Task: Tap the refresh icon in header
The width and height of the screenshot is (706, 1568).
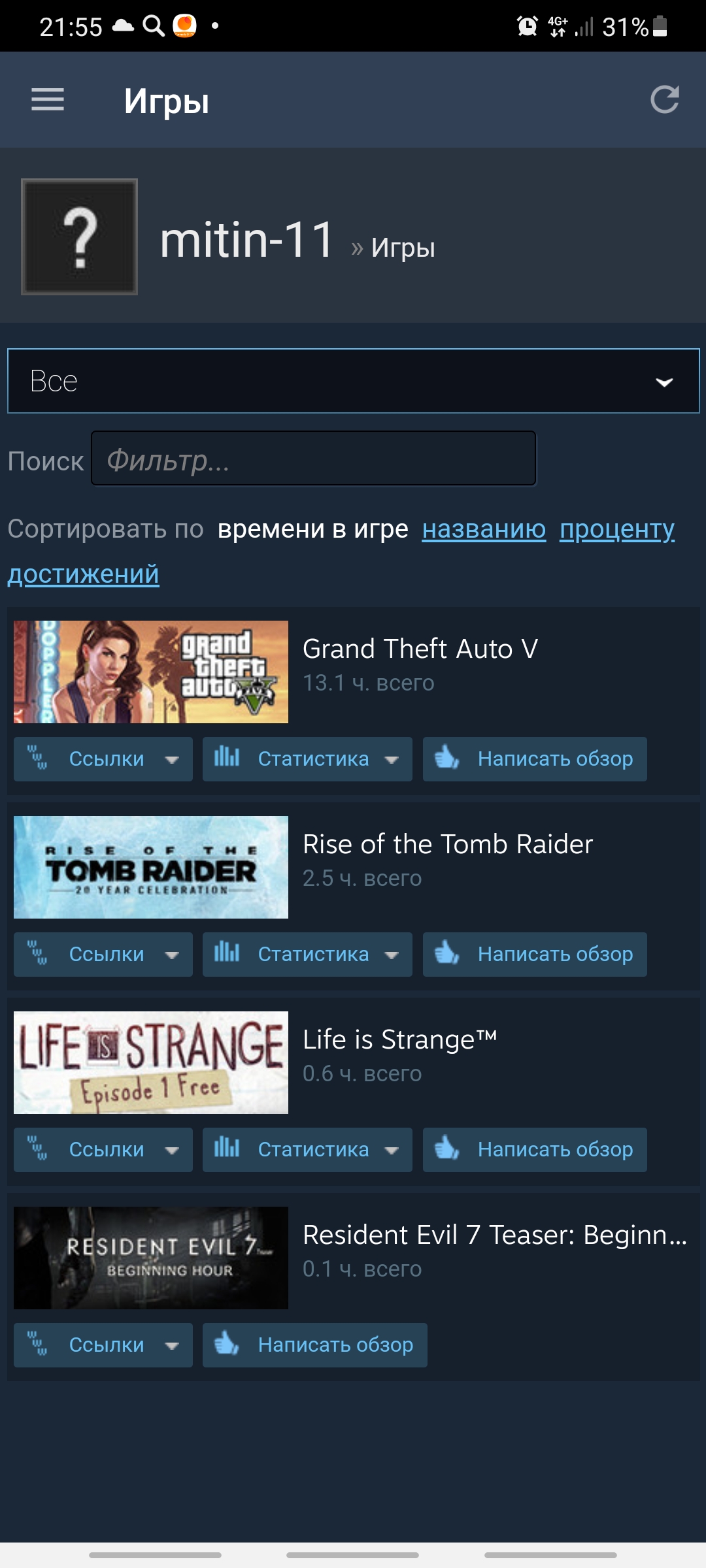Action: (665, 100)
